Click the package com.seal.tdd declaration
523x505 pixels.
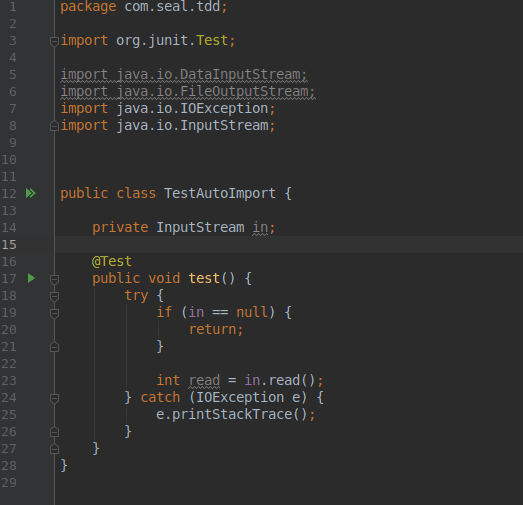pyautogui.click(x=143, y=7)
